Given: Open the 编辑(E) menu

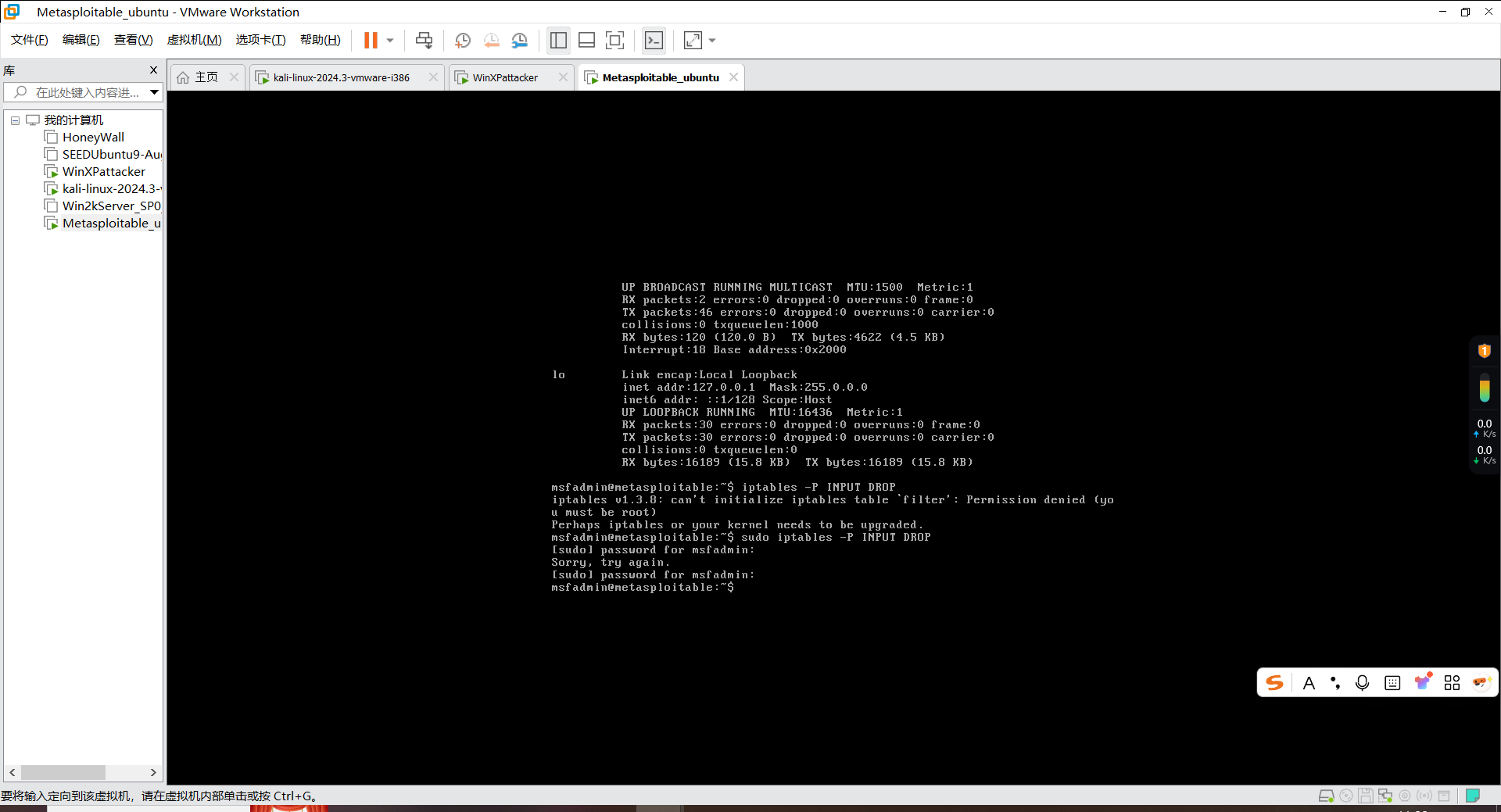Looking at the screenshot, I should pos(81,40).
